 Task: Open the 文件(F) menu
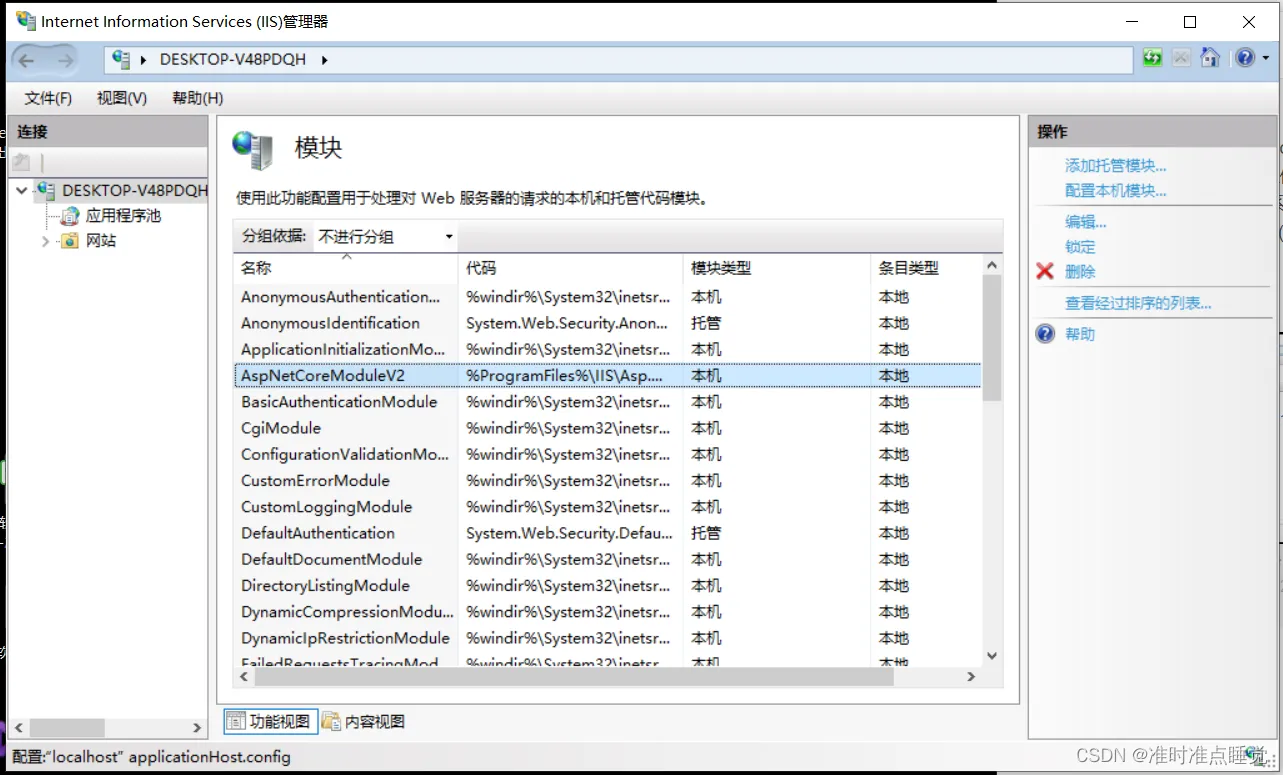click(x=48, y=98)
